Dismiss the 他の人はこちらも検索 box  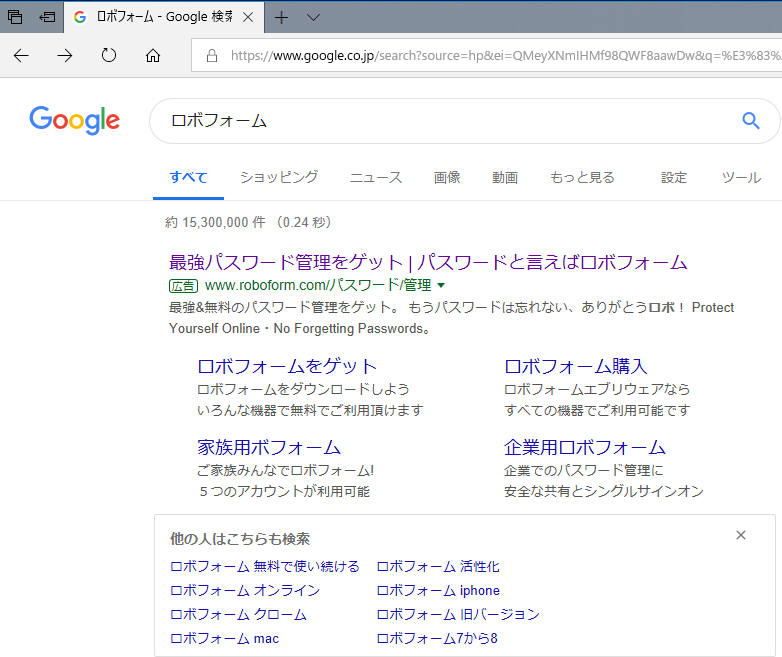click(x=741, y=536)
